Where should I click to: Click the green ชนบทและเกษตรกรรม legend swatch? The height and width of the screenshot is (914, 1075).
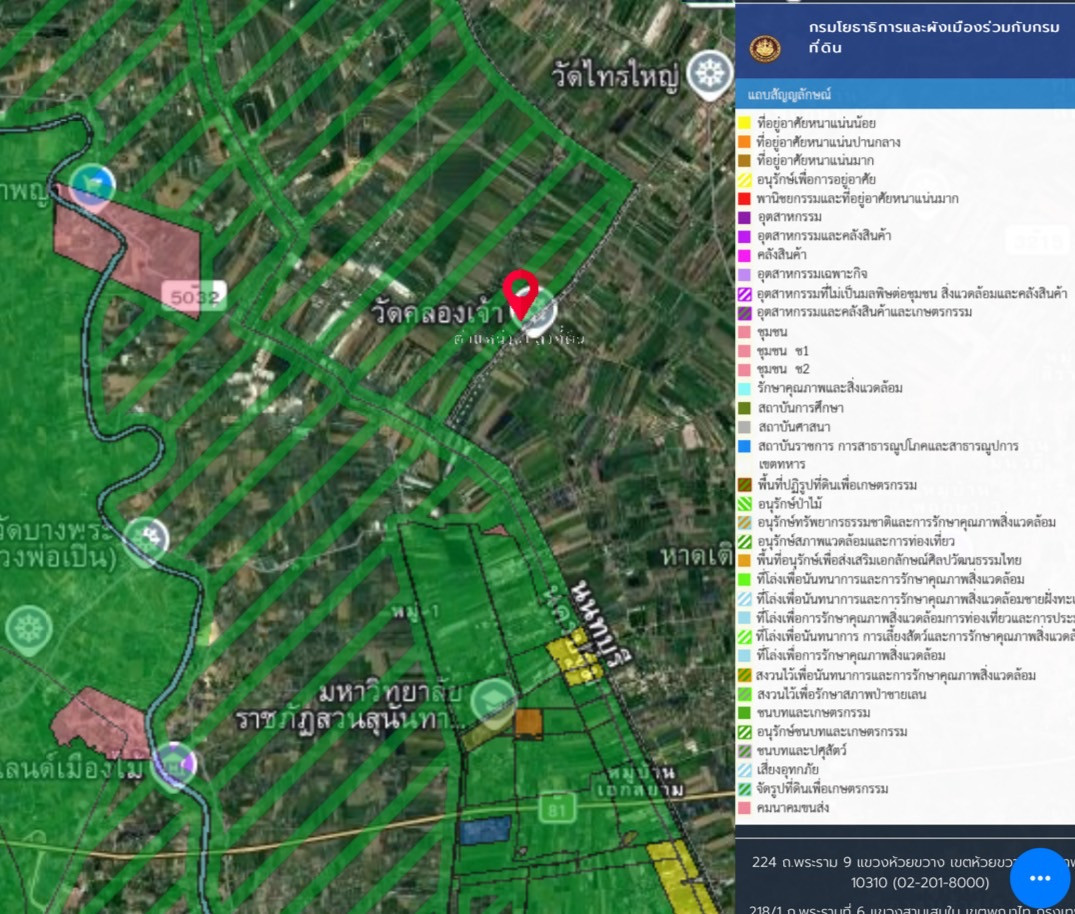(x=744, y=712)
